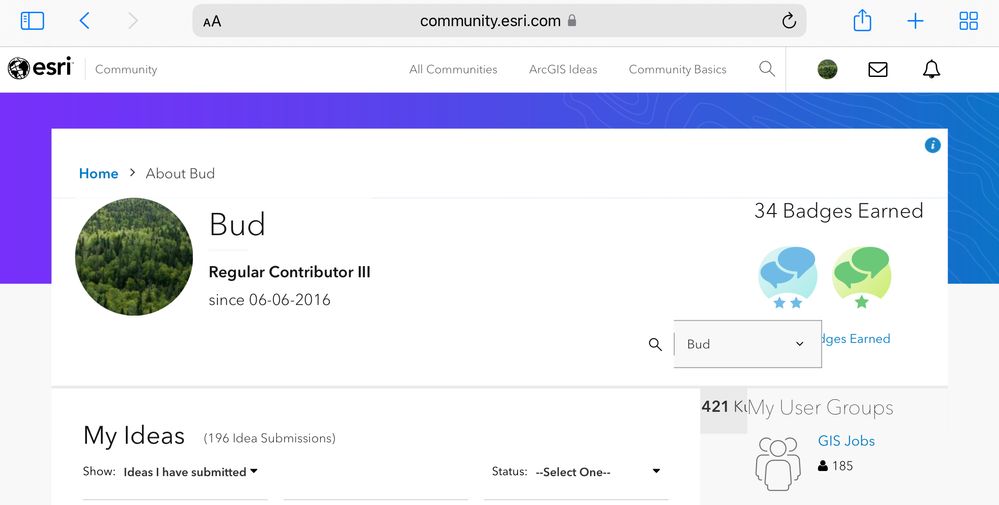Expand the Bud search scope dropdown
The height and width of the screenshot is (505, 999).
tap(747, 344)
